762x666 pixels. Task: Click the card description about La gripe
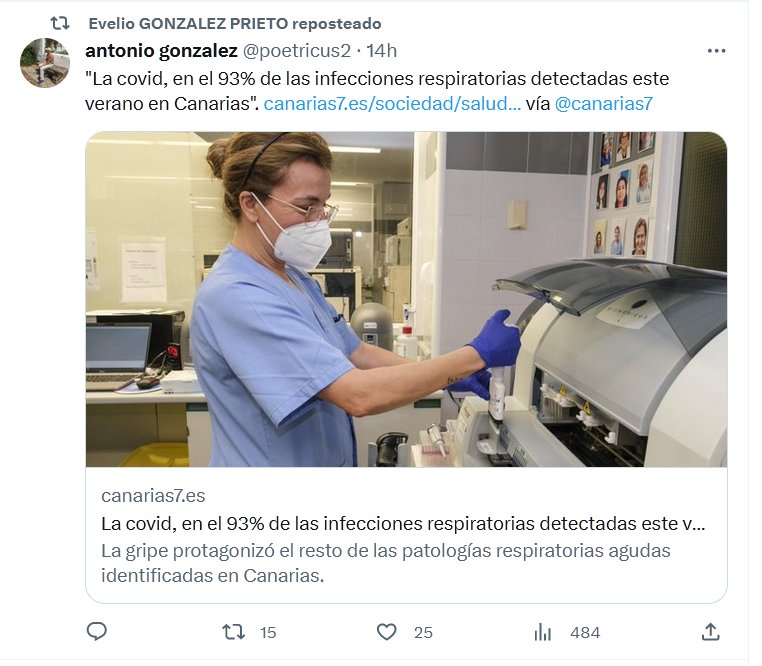point(385,563)
